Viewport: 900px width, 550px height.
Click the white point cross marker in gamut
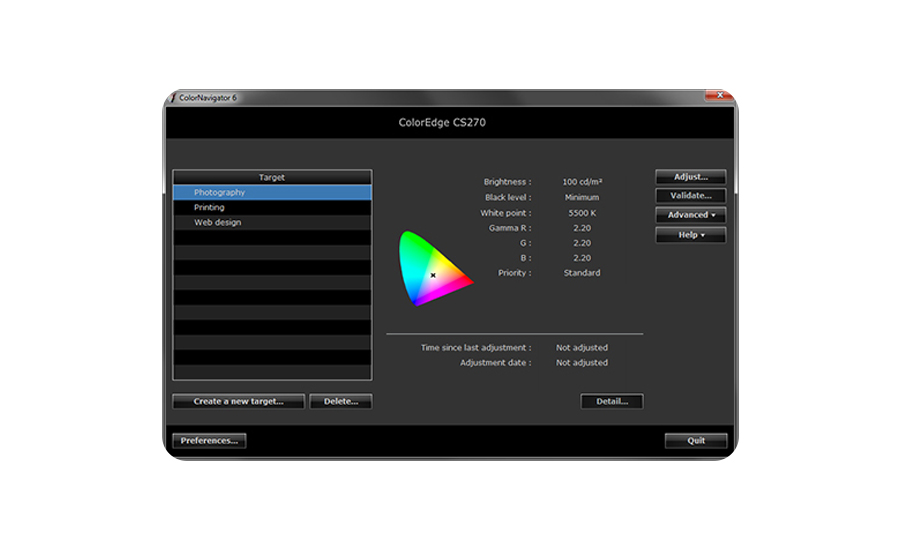(433, 275)
